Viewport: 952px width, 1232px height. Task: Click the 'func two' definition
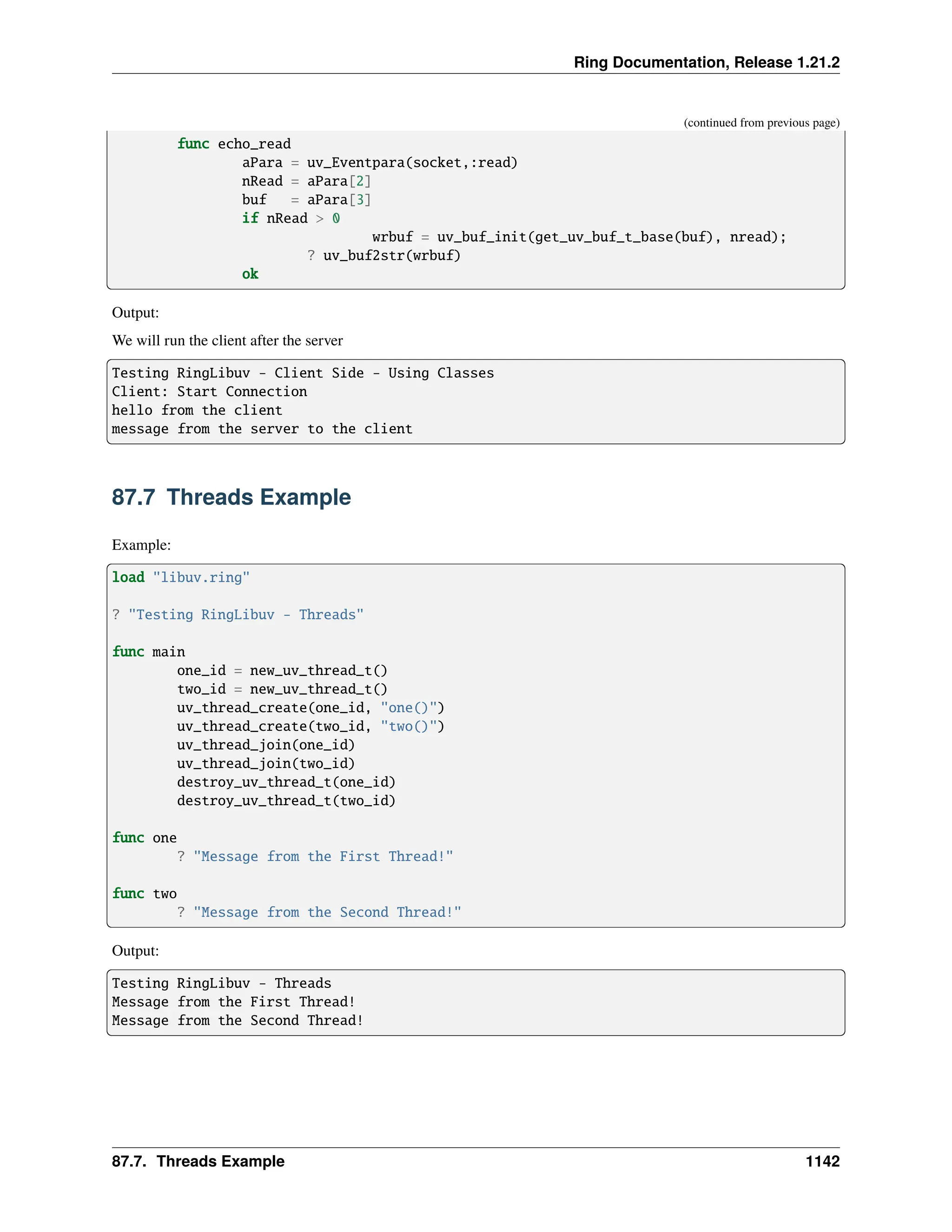(x=145, y=894)
